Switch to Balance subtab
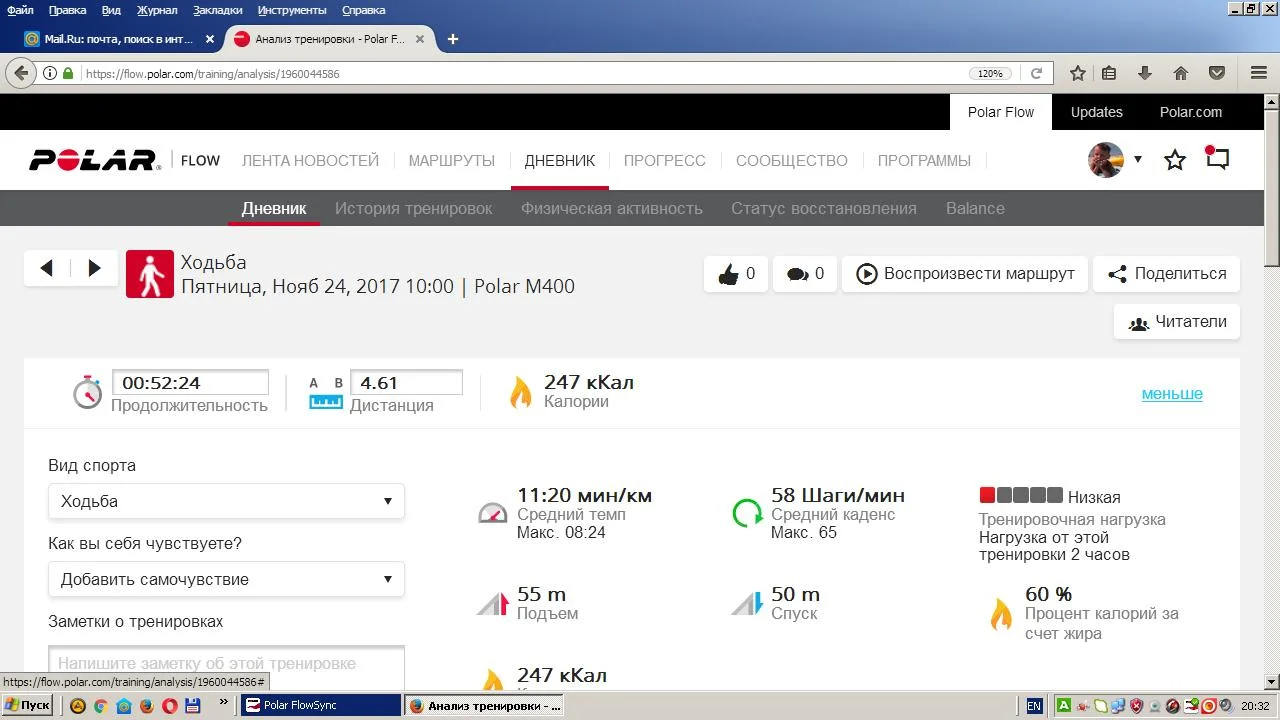Viewport: 1280px width, 720px height. click(975, 208)
